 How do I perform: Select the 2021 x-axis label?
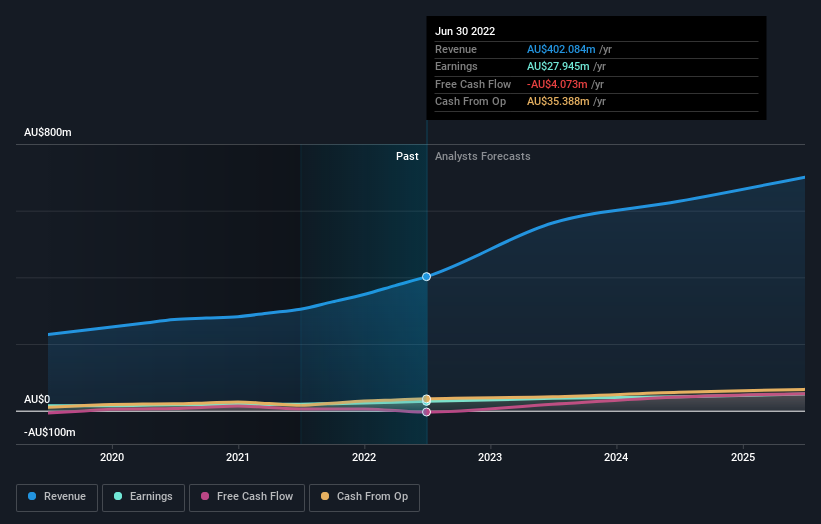click(x=238, y=457)
